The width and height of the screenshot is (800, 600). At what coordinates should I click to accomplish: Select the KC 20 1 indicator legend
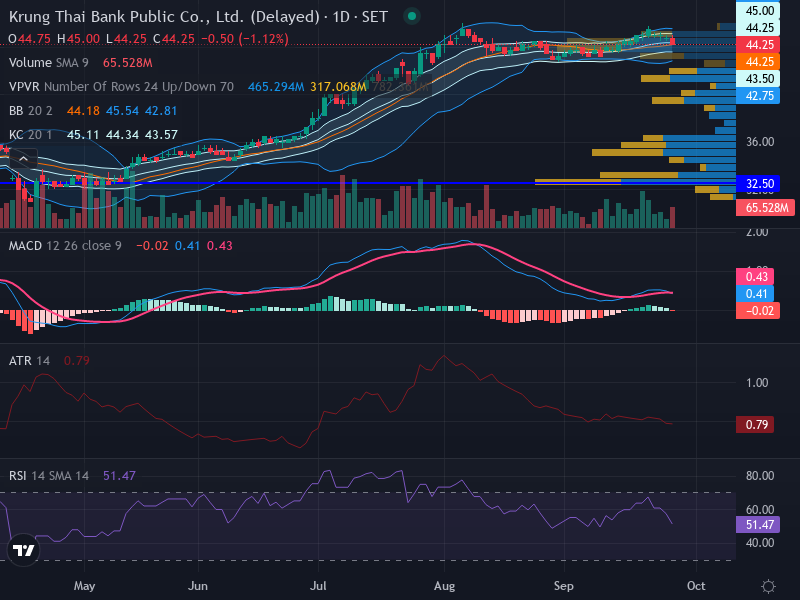[31, 135]
